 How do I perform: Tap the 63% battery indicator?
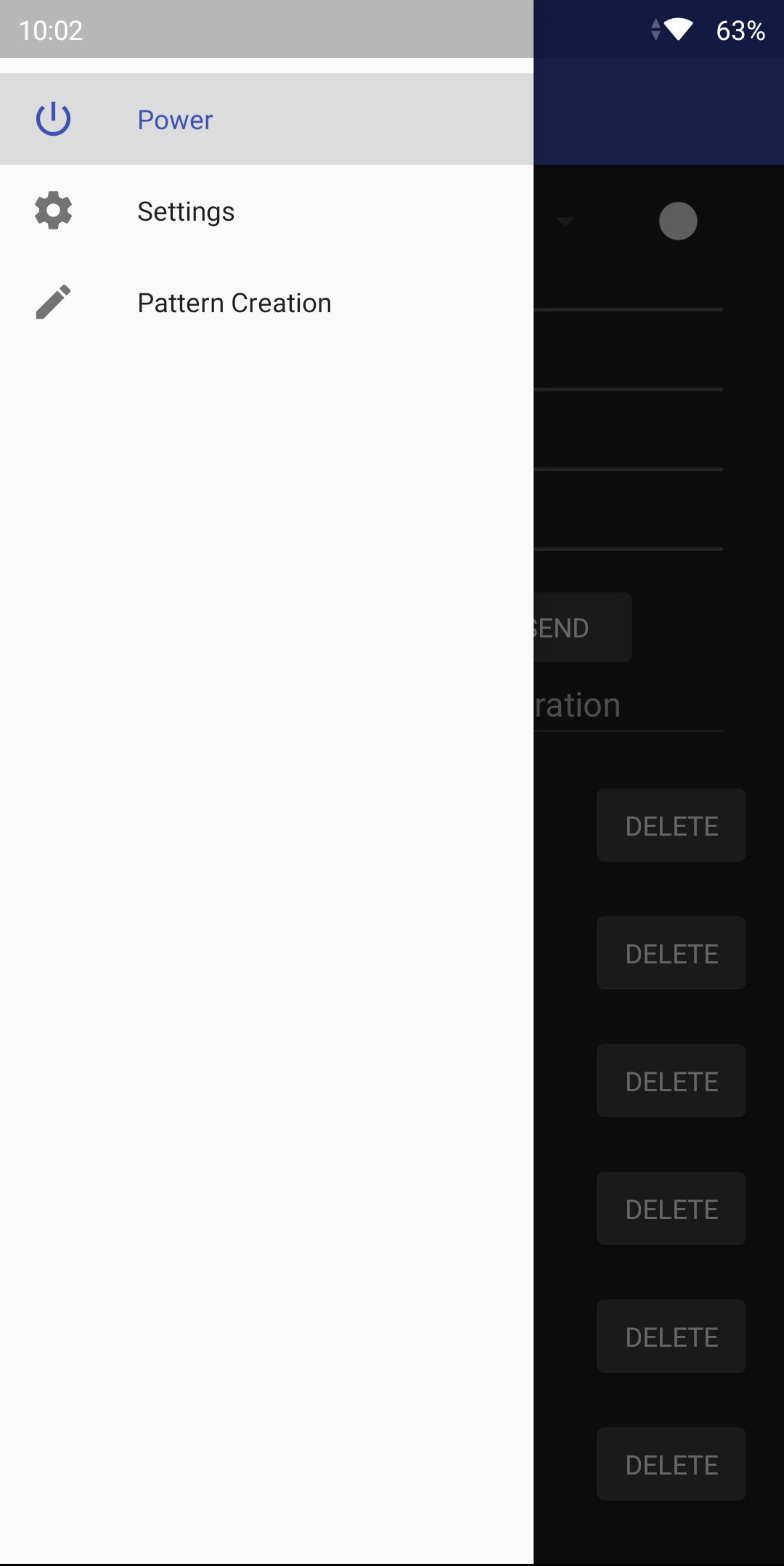click(740, 30)
